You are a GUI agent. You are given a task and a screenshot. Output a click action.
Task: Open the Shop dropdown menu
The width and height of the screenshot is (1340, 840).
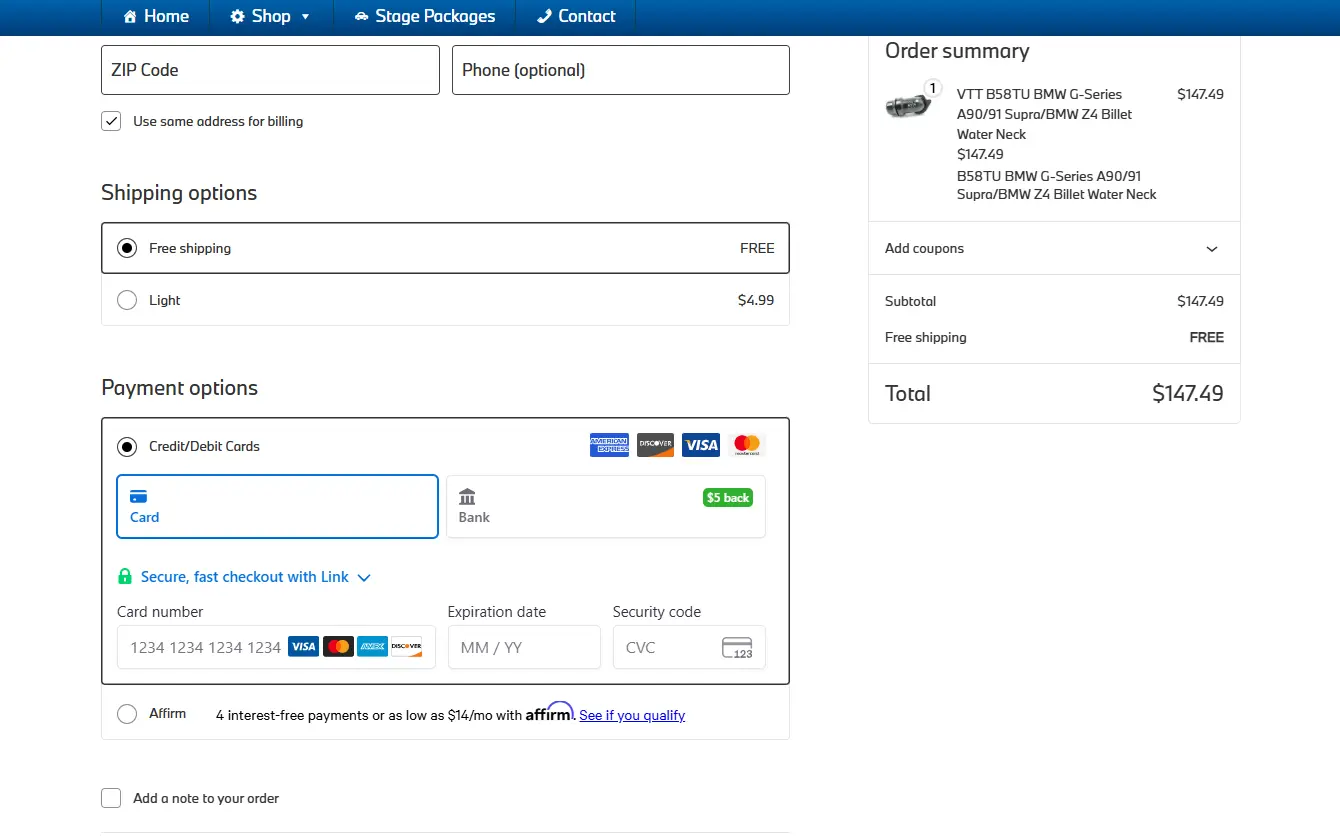(270, 16)
